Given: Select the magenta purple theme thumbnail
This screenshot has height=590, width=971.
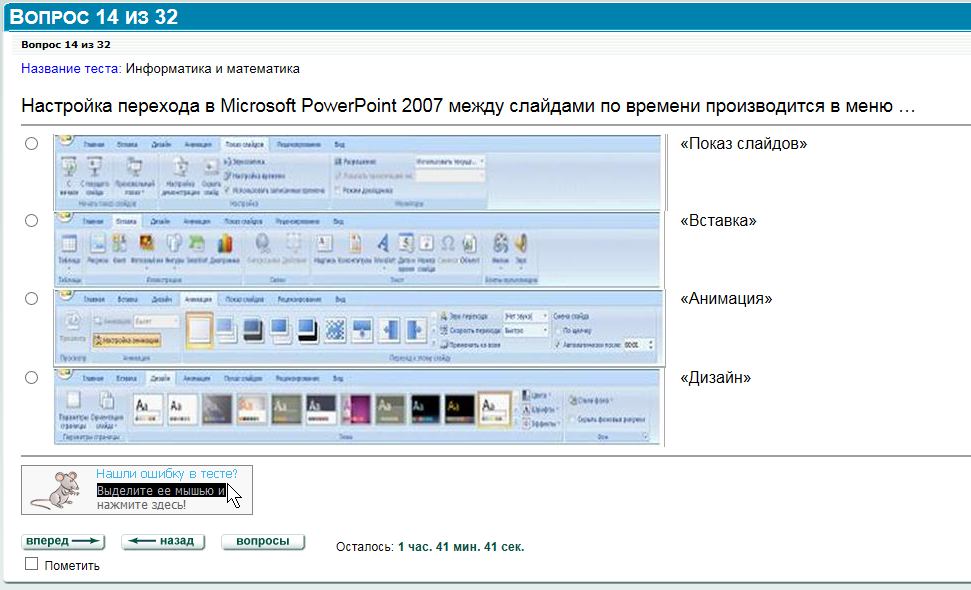Looking at the screenshot, I should pyautogui.click(x=355, y=409).
